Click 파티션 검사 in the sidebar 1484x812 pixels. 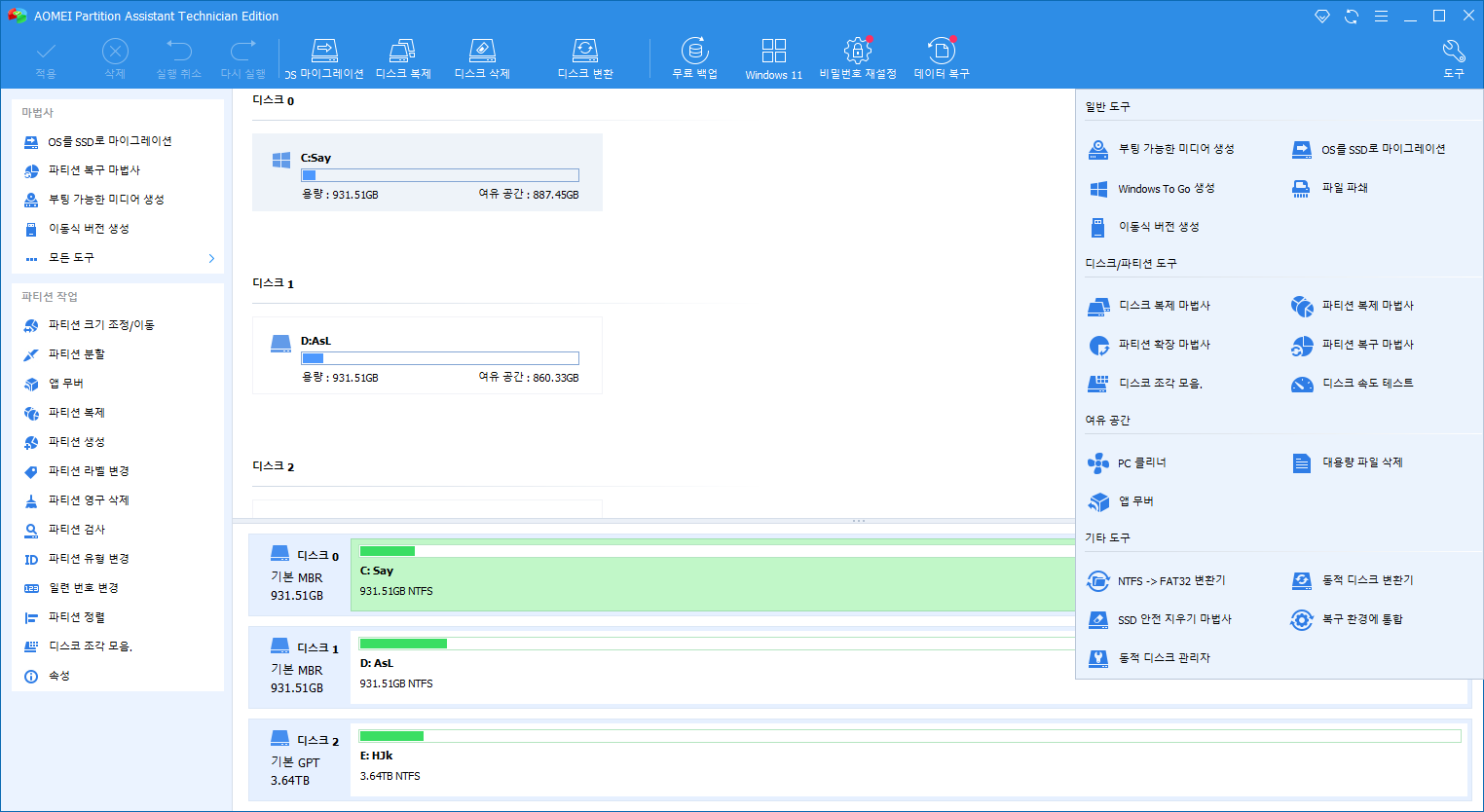coord(63,530)
